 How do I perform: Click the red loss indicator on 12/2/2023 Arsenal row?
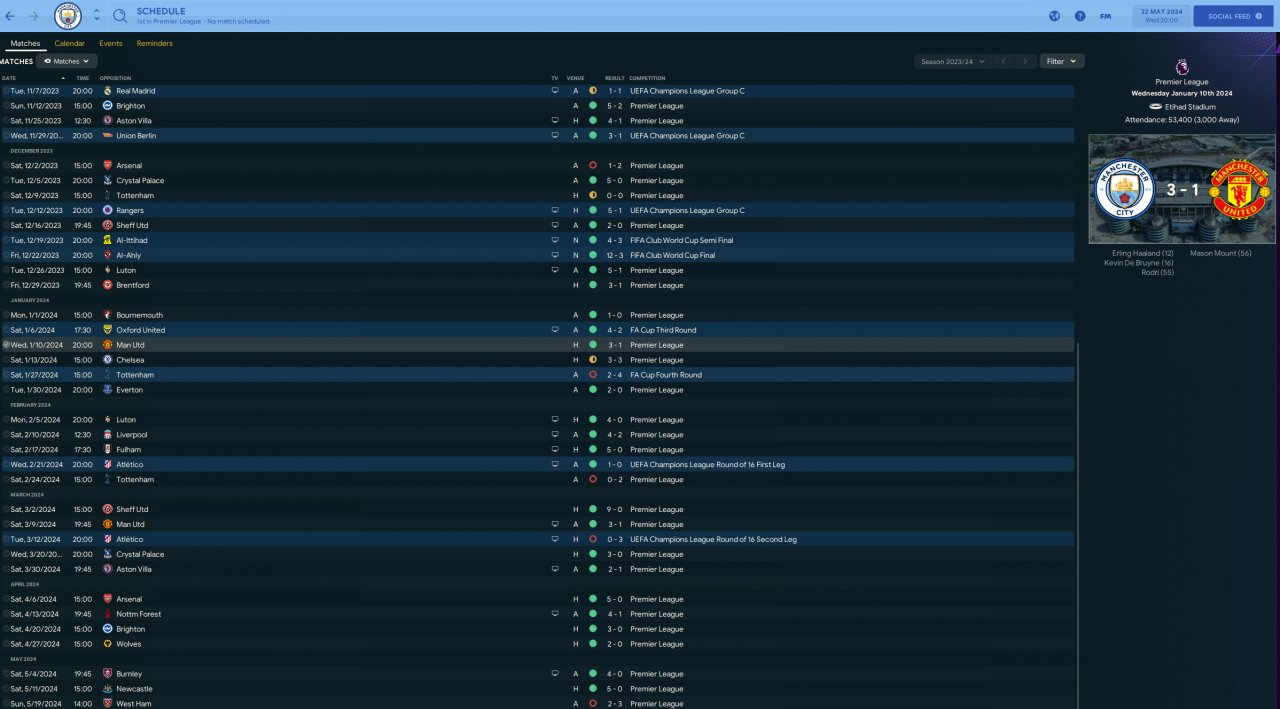tap(593, 166)
